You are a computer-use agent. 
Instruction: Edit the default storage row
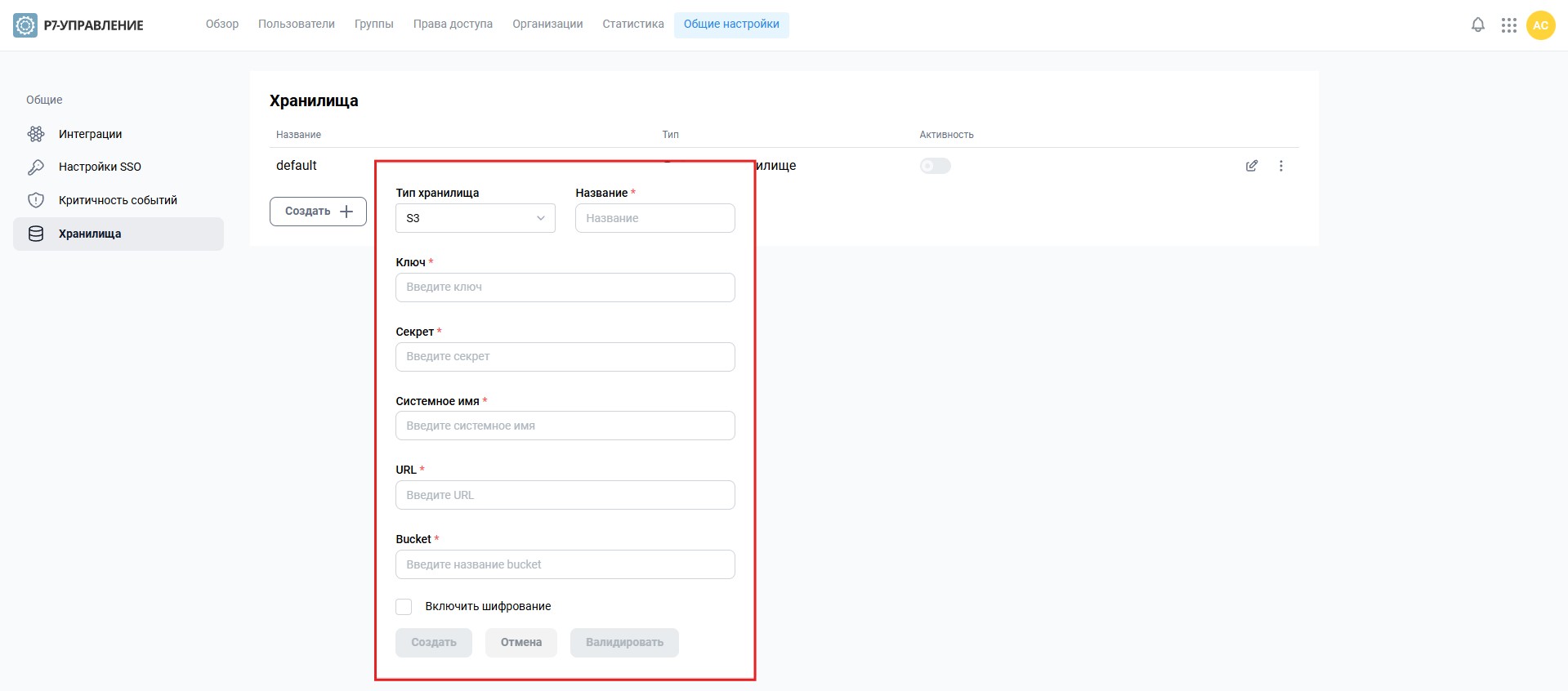[1252, 166]
